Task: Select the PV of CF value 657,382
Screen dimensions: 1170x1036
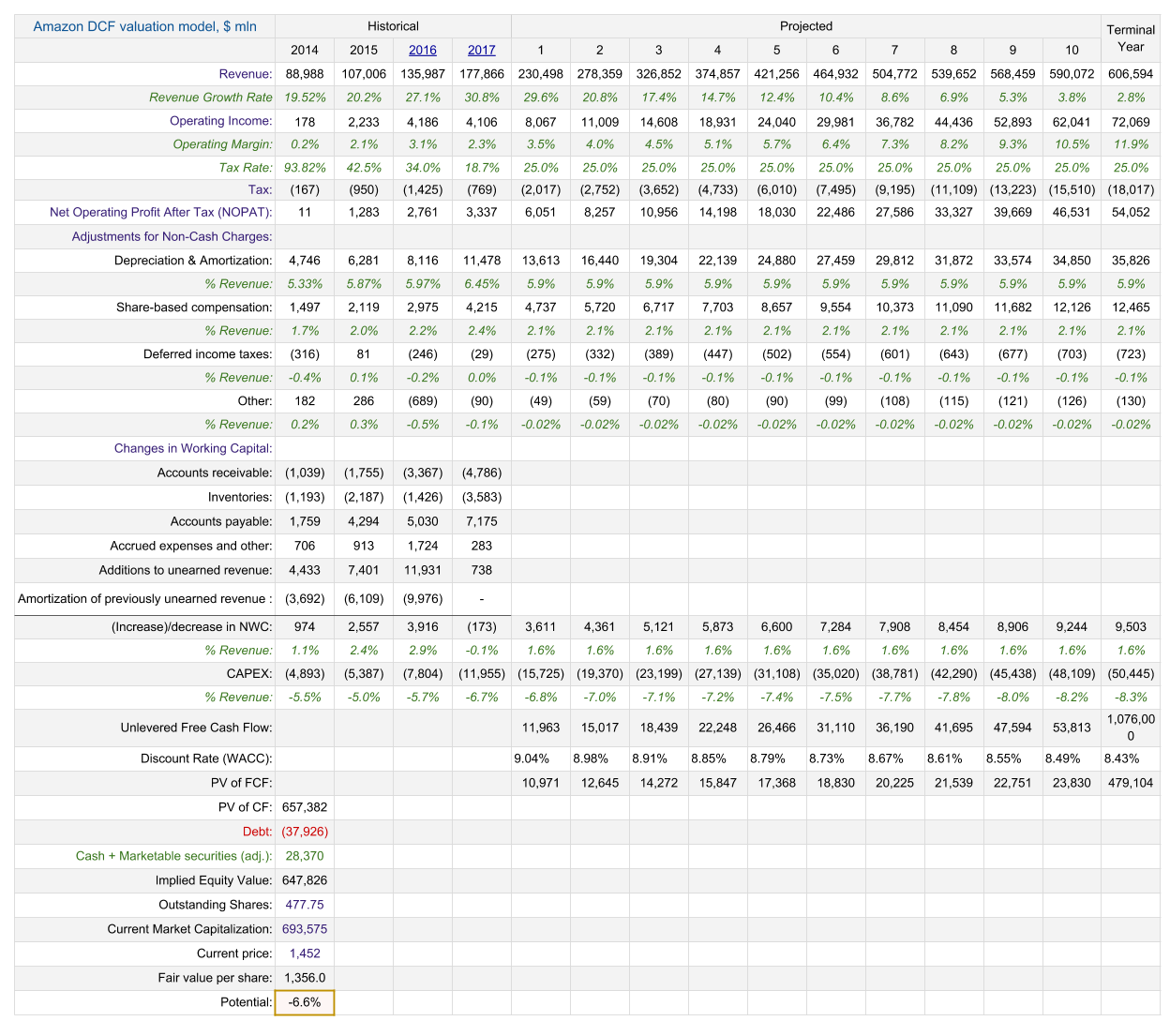Action: tap(305, 807)
